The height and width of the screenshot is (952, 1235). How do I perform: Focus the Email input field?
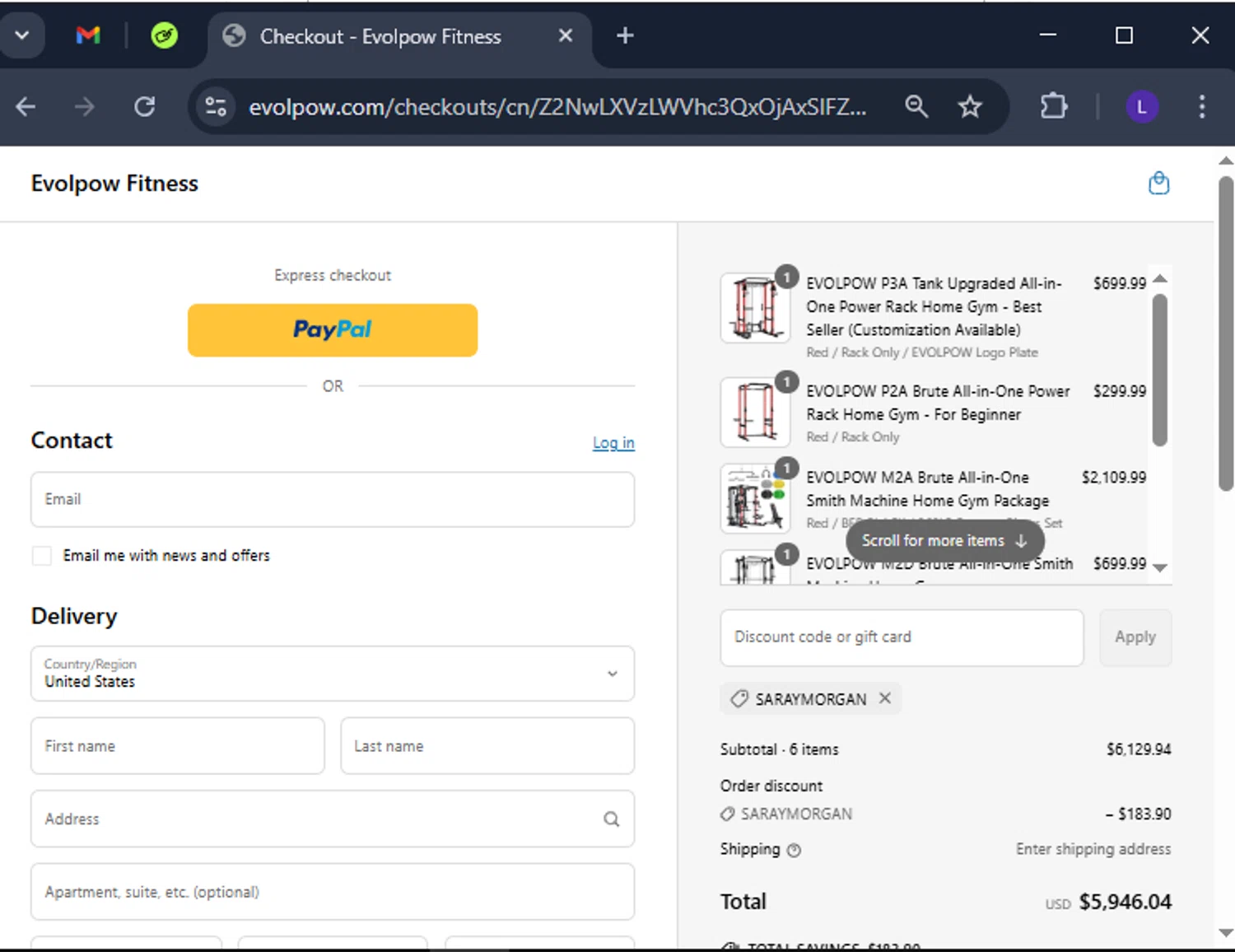pyautogui.click(x=333, y=499)
